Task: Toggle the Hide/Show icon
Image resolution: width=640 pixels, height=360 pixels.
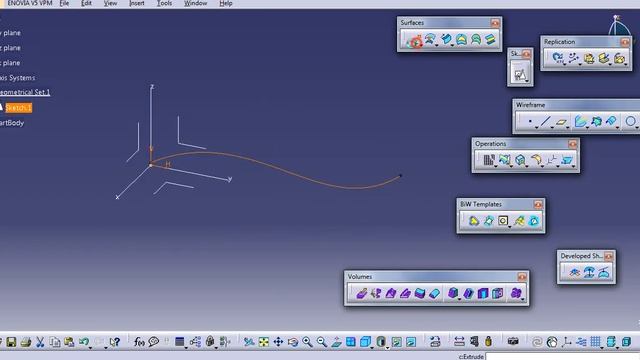Action: point(396,342)
